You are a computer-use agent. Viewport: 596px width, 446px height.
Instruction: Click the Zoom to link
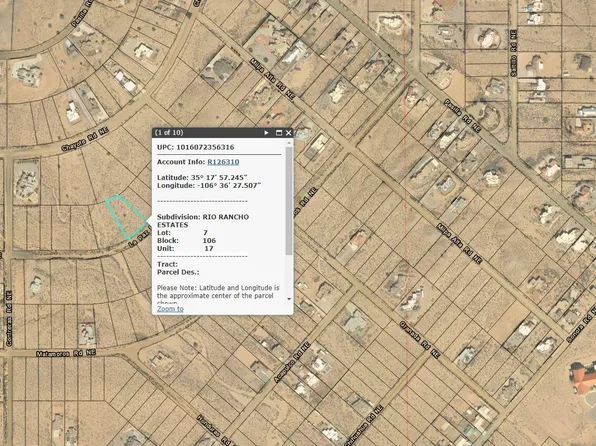pos(170,309)
